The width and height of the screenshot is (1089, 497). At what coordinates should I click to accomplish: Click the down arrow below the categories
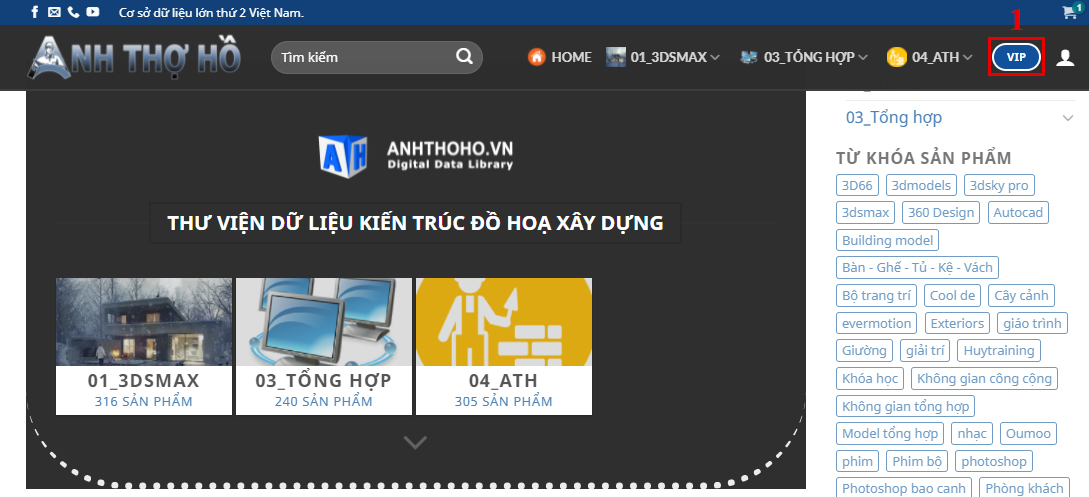(x=415, y=442)
